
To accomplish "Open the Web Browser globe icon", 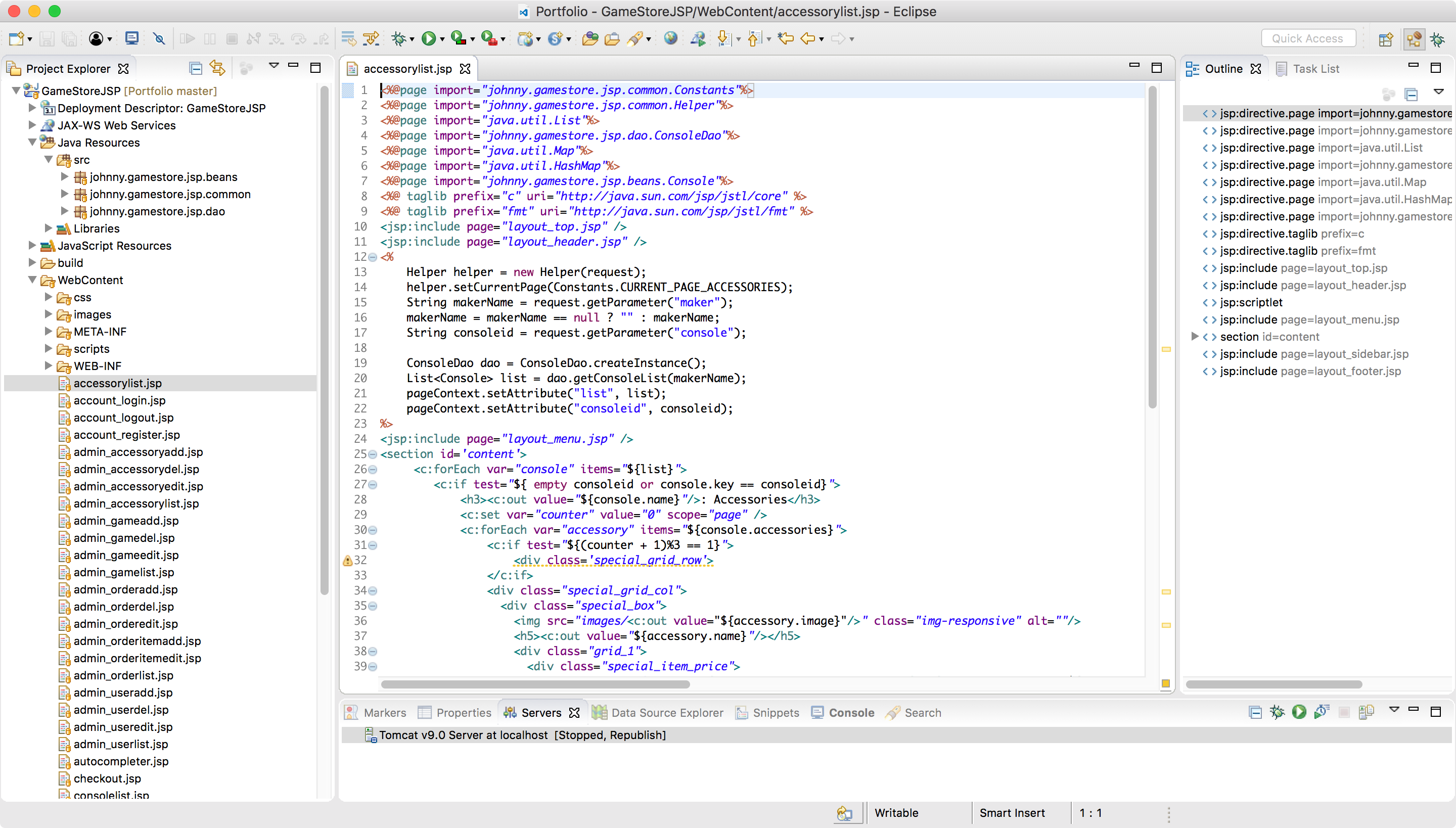I will pyautogui.click(x=670, y=38).
